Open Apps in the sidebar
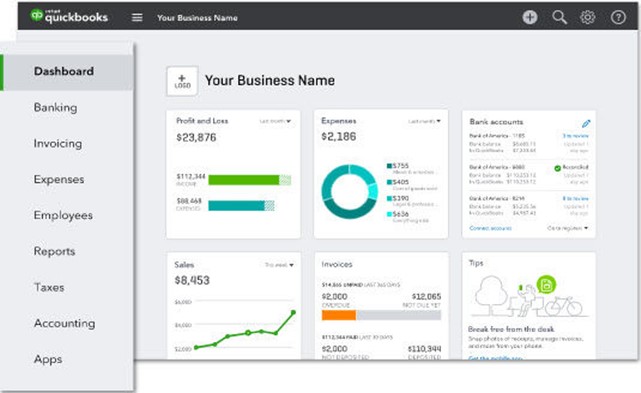This screenshot has width=641, height=393. [x=48, y=359]
